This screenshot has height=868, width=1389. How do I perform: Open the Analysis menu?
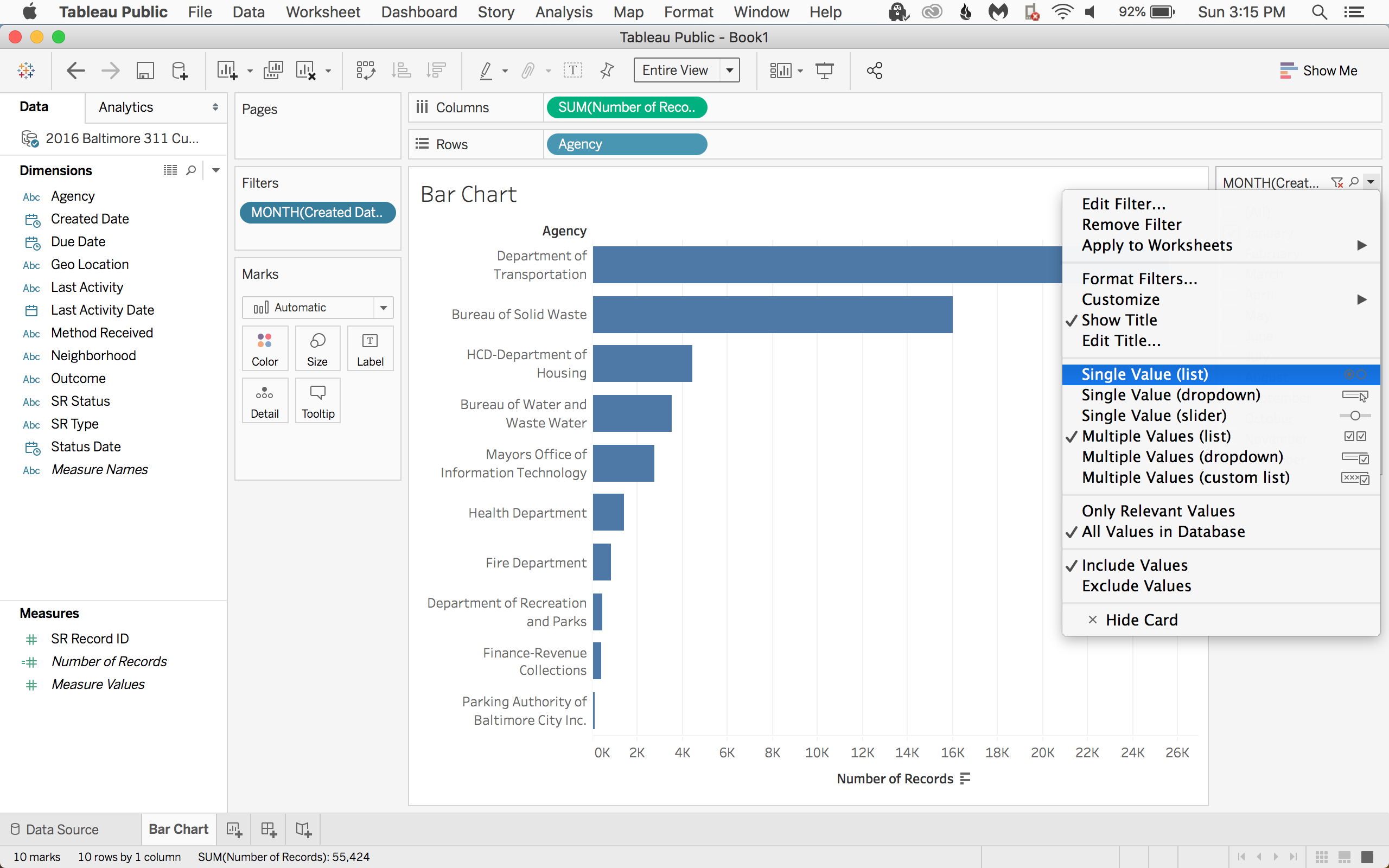point(564,12)
